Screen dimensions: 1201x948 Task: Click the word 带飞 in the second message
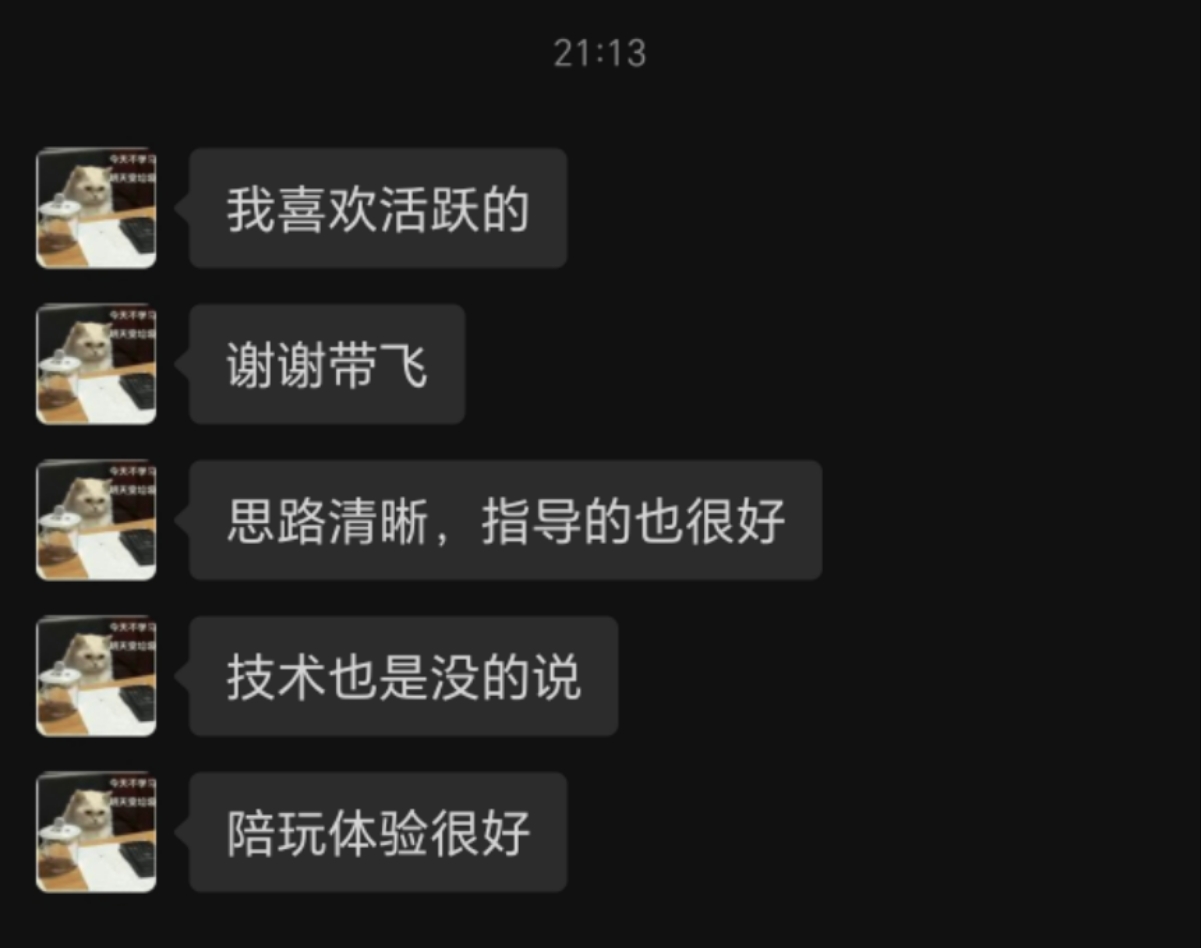[x=378, y=366]
